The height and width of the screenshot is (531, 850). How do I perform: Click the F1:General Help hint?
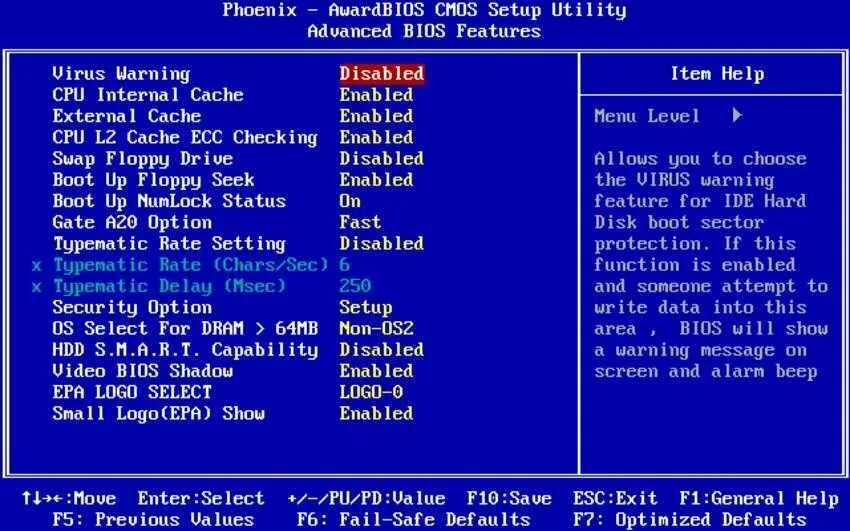[x=759, y=498]
